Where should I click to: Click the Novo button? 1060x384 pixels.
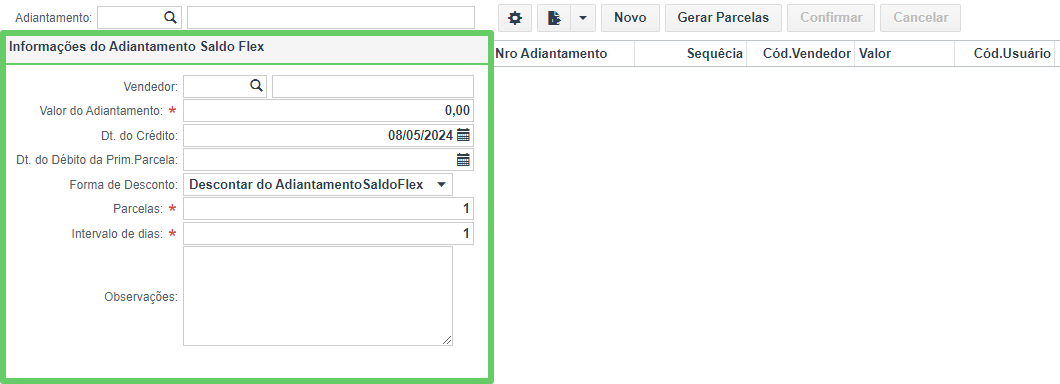point(630,18)
